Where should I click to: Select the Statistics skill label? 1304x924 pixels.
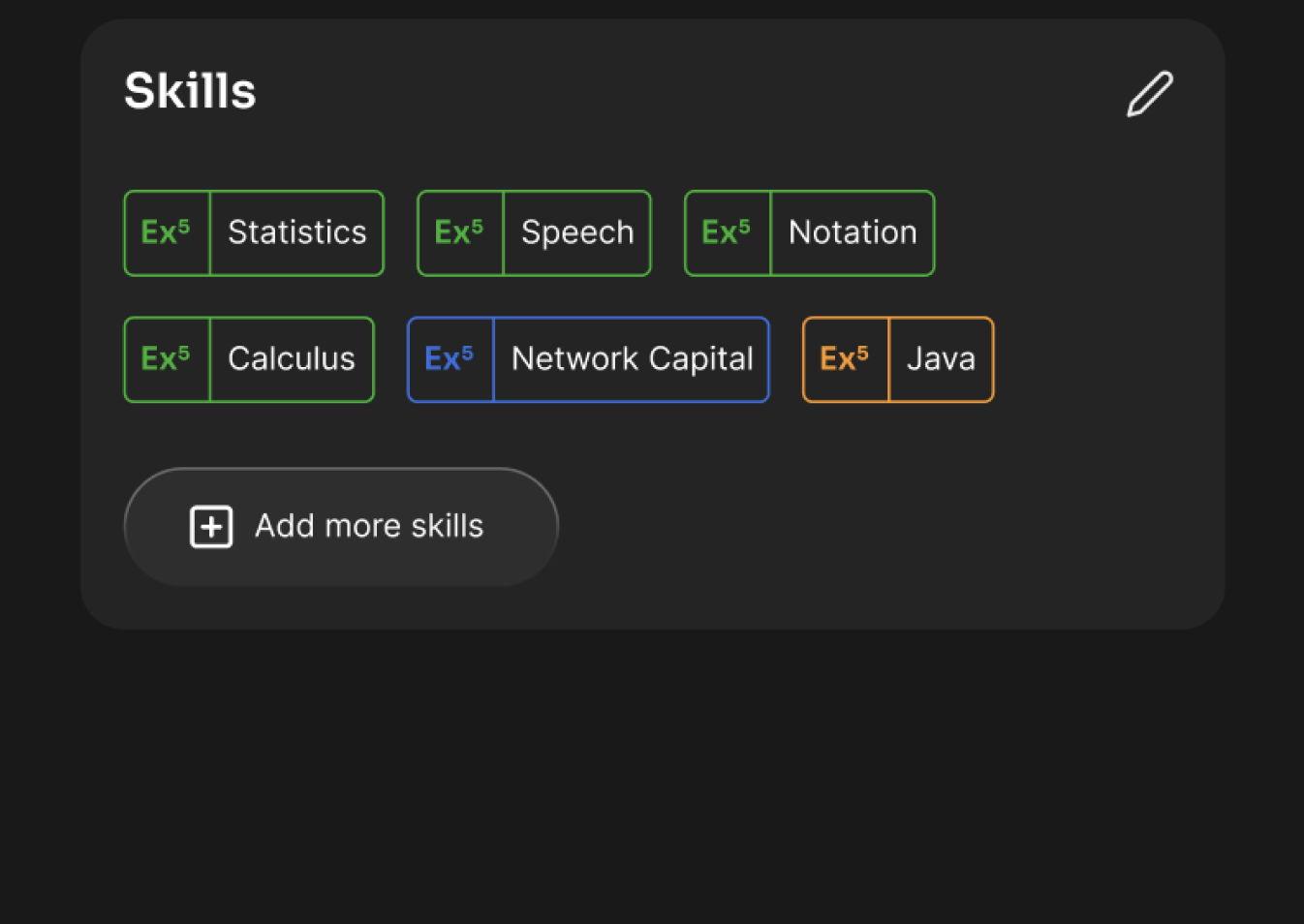point(296,233)
